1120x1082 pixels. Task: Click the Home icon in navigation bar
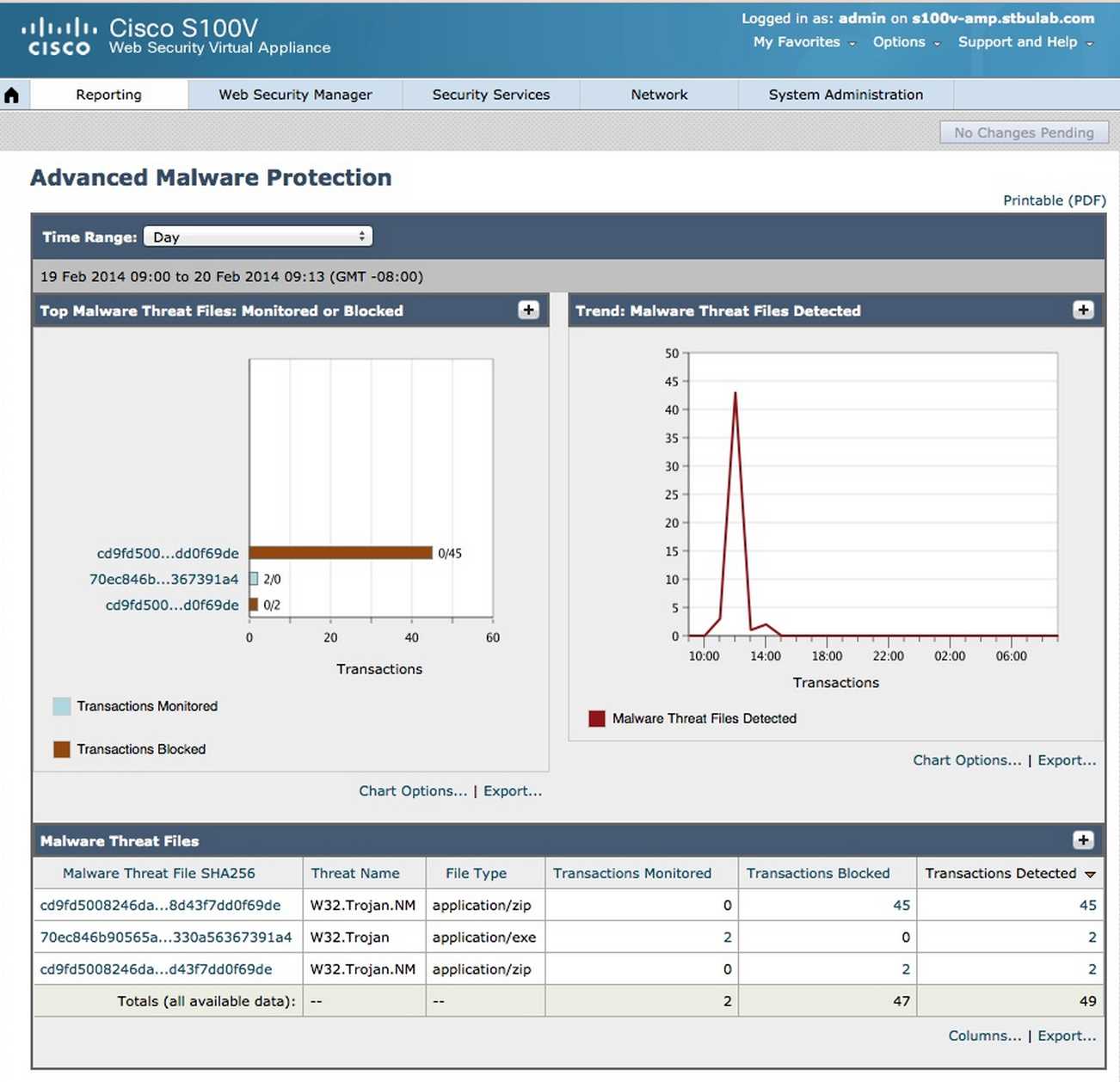[11, 95]
